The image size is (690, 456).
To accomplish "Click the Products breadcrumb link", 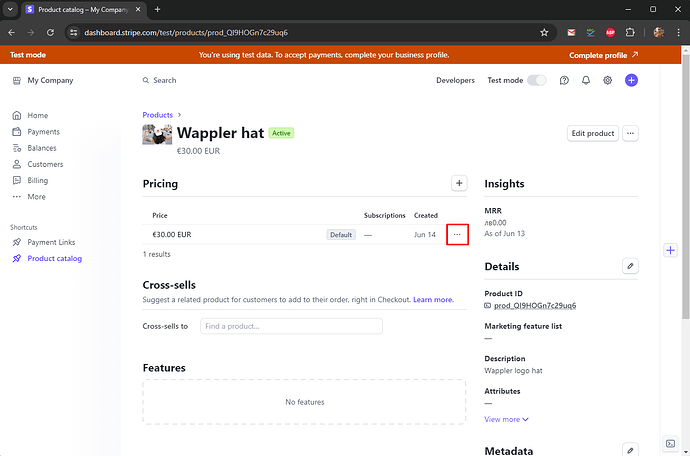I will [x=158, y=115].
